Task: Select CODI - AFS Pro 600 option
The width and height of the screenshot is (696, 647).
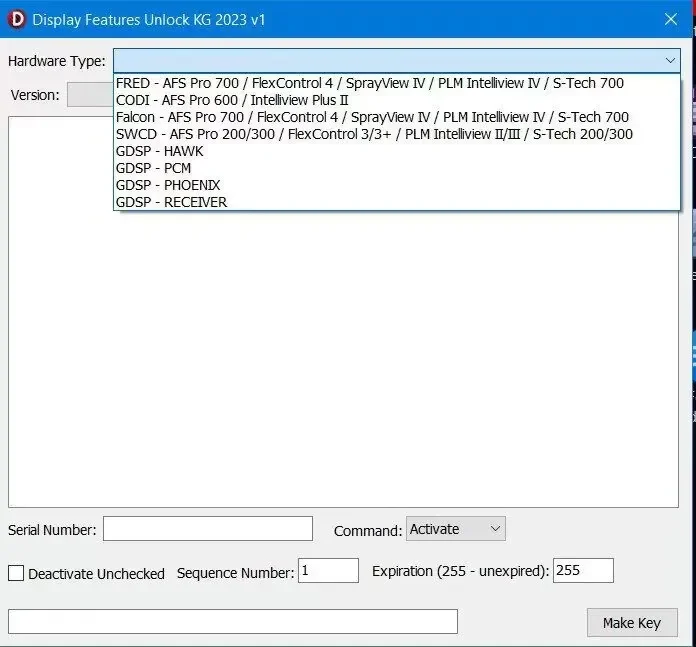Action: tap(396, 100)
